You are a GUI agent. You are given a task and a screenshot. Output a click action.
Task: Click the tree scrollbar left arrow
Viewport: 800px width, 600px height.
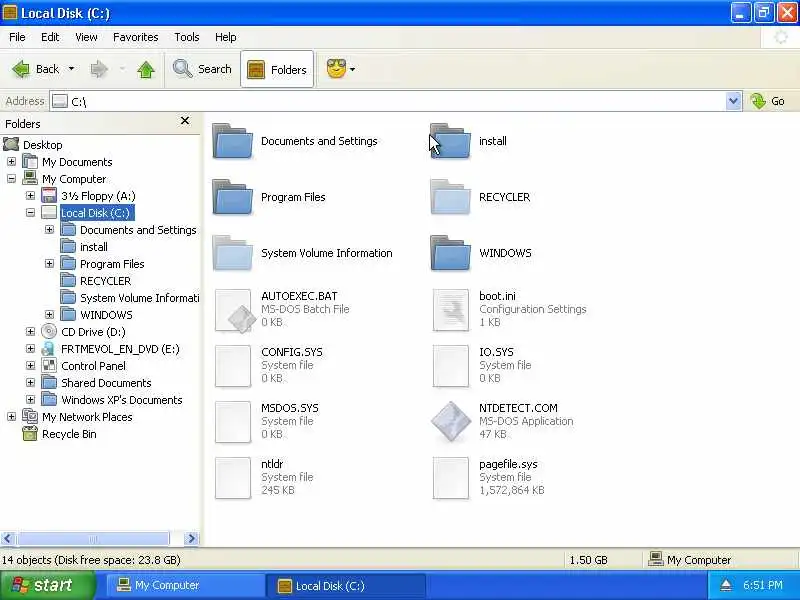7,538
